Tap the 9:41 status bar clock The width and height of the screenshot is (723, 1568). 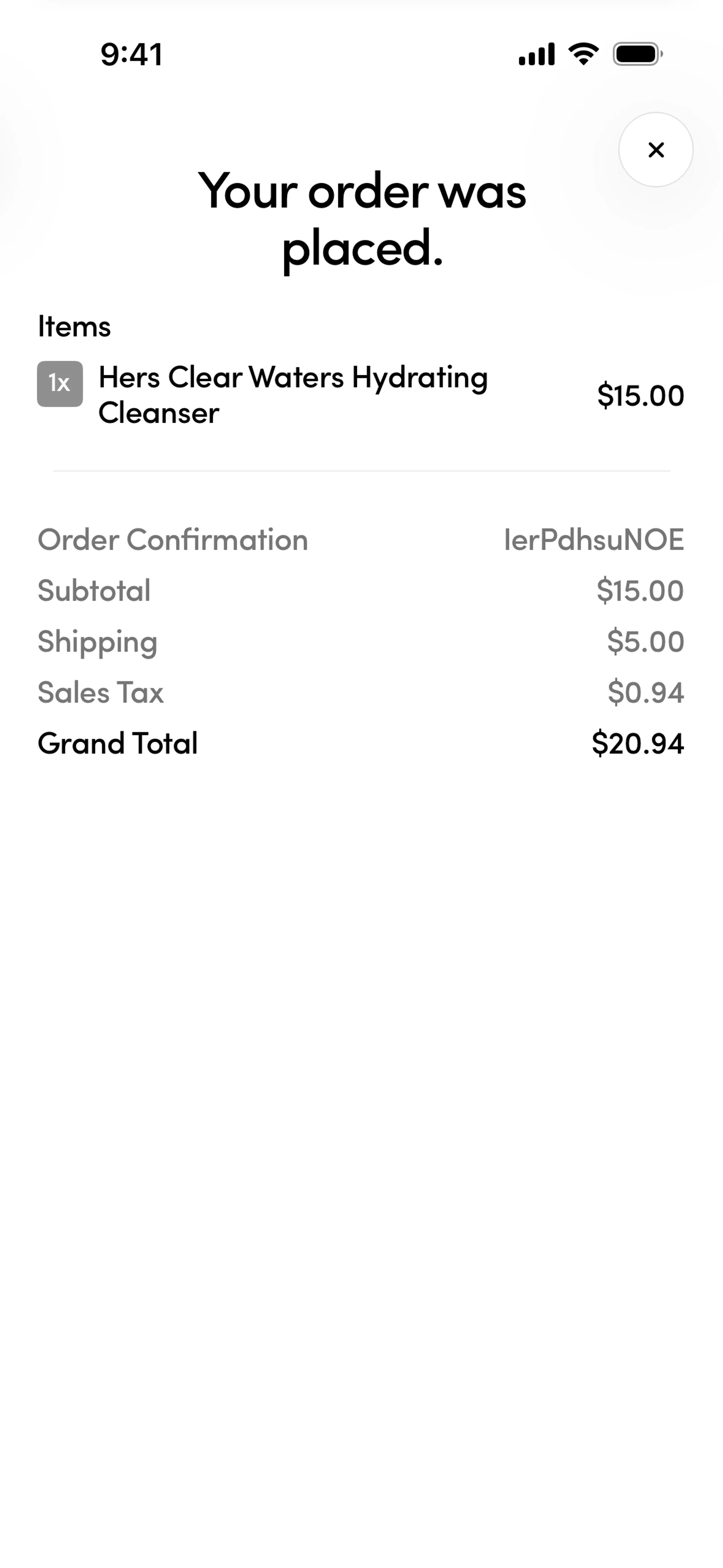[131, 54]
